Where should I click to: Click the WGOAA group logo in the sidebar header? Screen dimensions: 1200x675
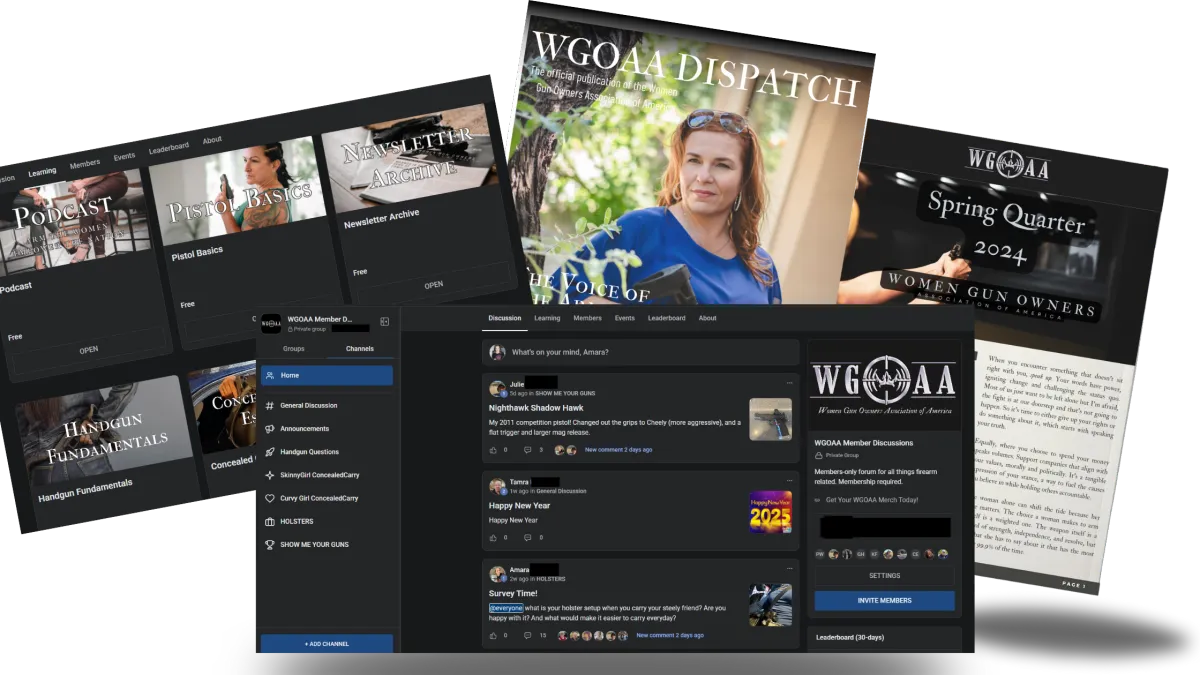271,323
